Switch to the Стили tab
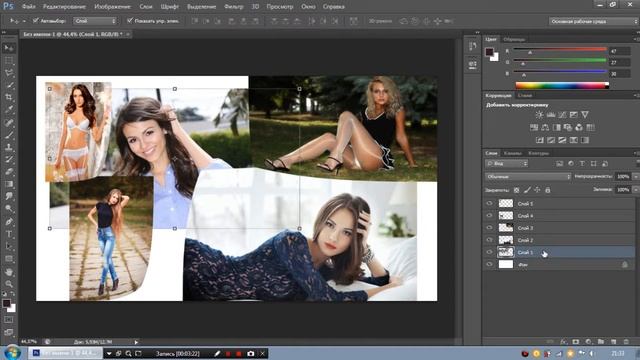Screen dimensions: 640x360 click(x=524, y=96)
